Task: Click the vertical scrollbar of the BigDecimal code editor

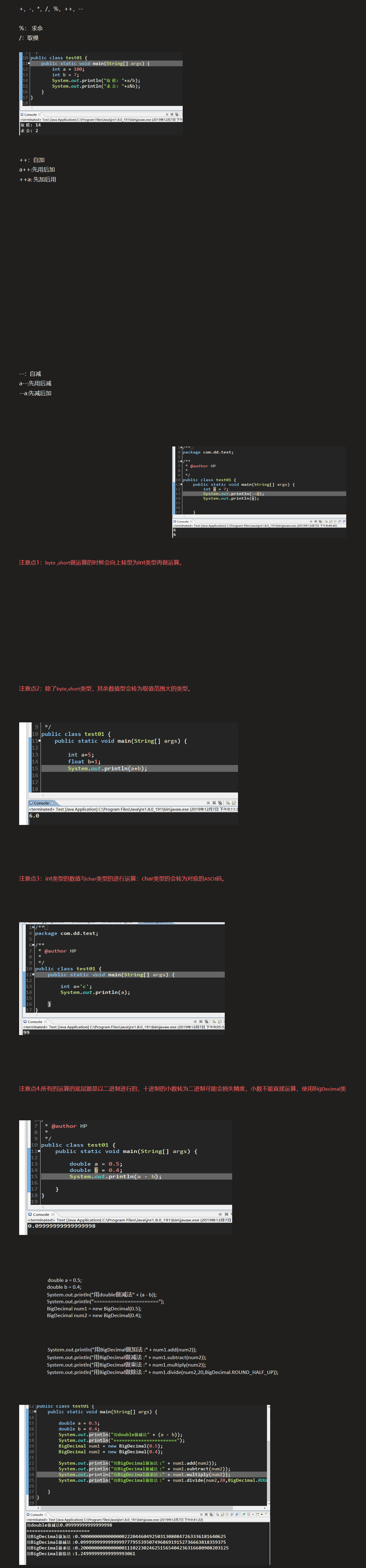Action: coord(269,1455)
